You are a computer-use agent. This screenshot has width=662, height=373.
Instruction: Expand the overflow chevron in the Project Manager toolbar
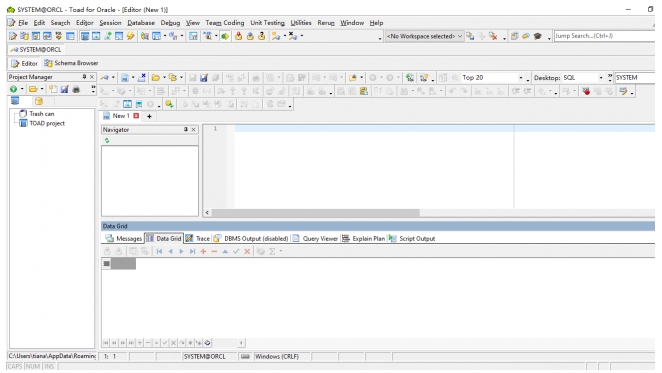coord(93,89)
